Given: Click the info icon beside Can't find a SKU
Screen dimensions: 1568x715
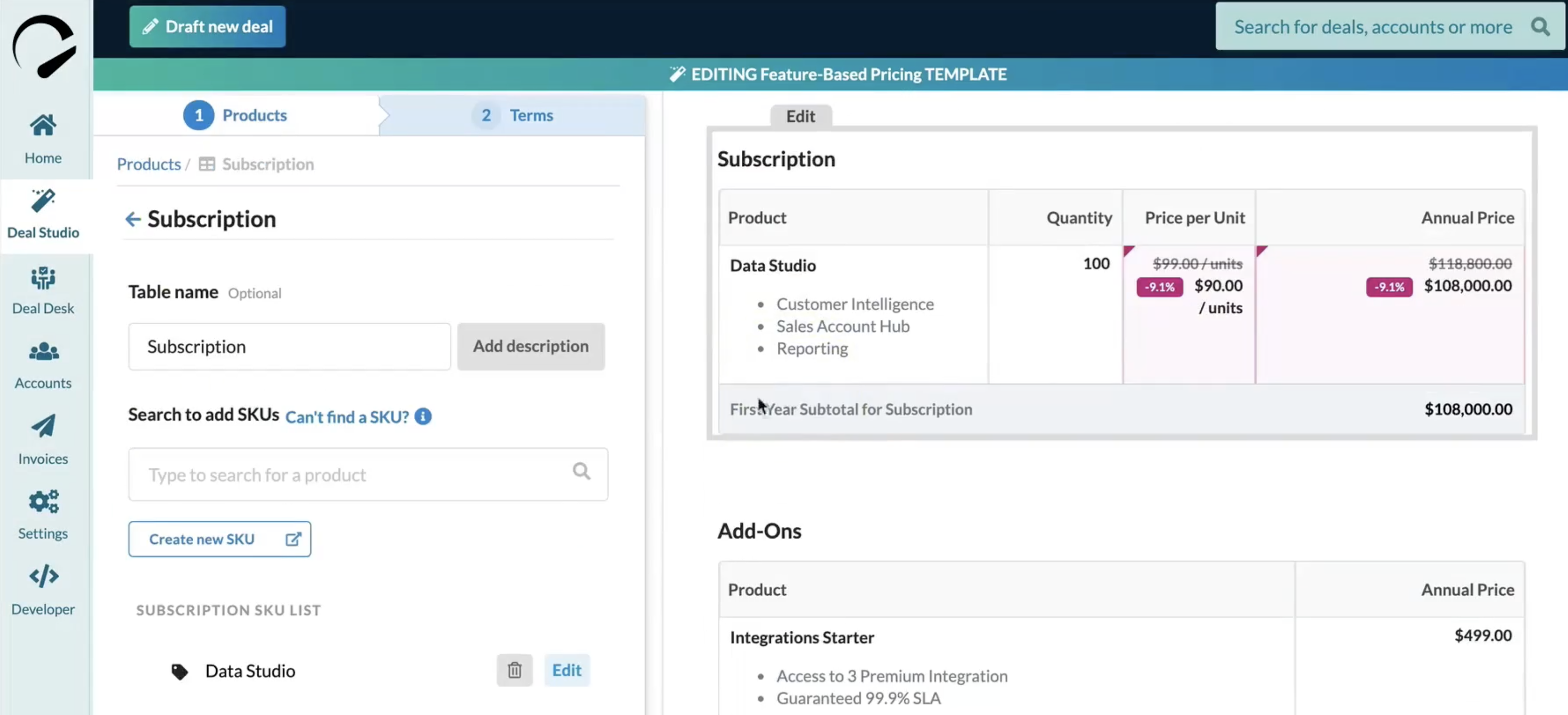Looking at the screenshot, I should (423, 416).
